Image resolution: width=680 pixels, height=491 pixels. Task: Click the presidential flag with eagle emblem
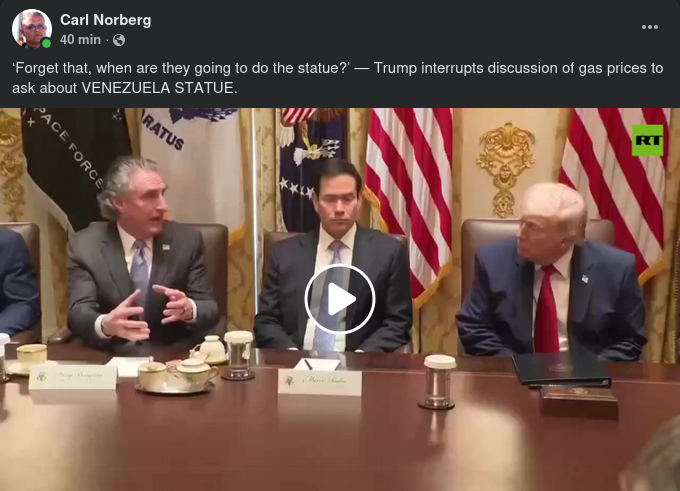(310, 169)
